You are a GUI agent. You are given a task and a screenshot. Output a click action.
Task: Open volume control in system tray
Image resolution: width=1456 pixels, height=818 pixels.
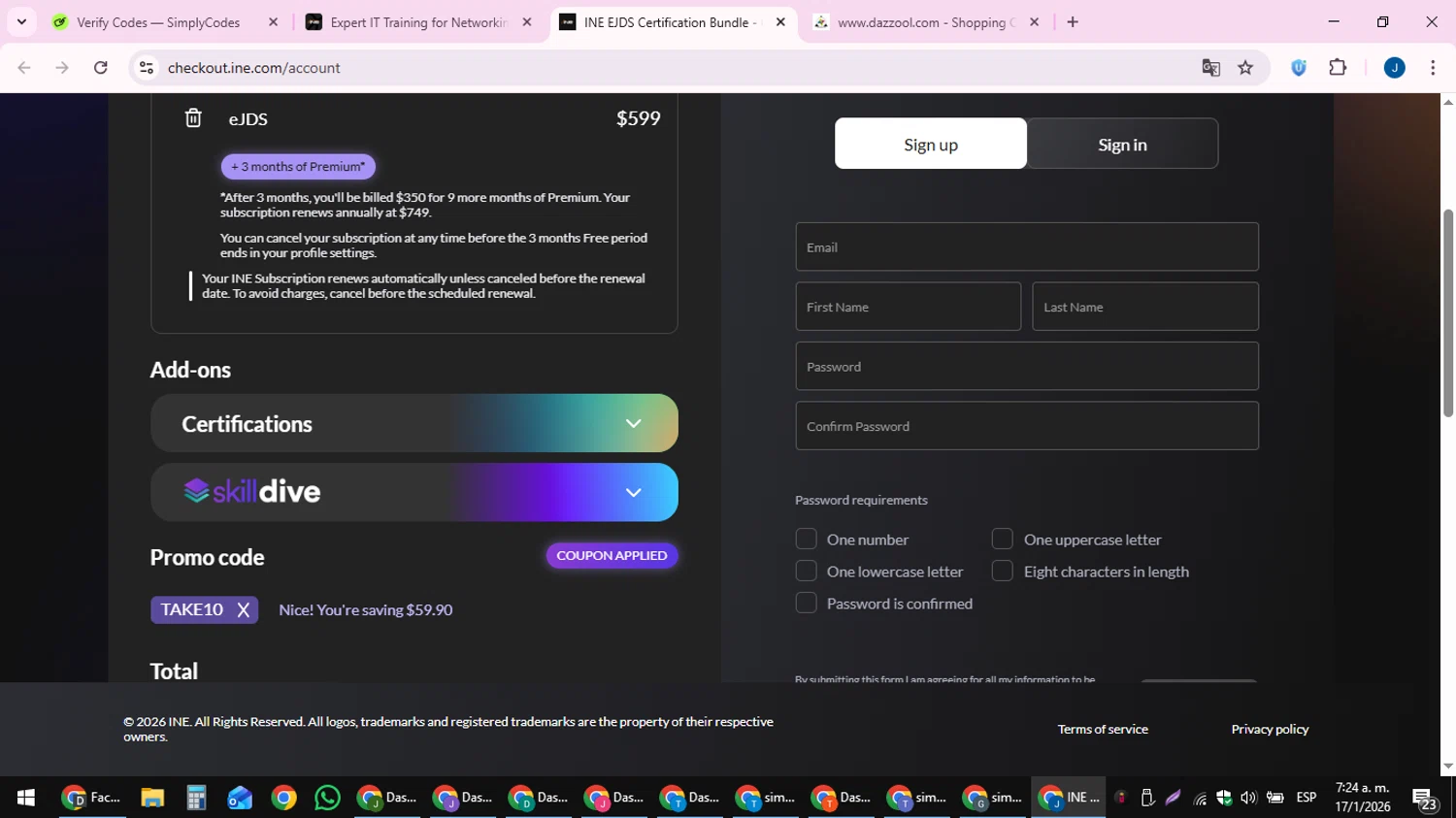pyautogui.click(x=1248, y=798)
